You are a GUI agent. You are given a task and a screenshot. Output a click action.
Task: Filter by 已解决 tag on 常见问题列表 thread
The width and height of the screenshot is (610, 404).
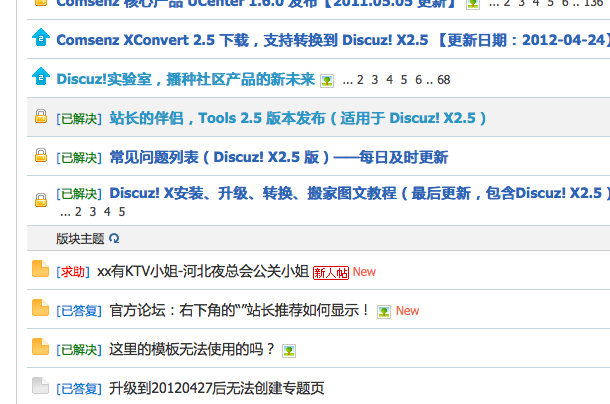tap(79, 158)
